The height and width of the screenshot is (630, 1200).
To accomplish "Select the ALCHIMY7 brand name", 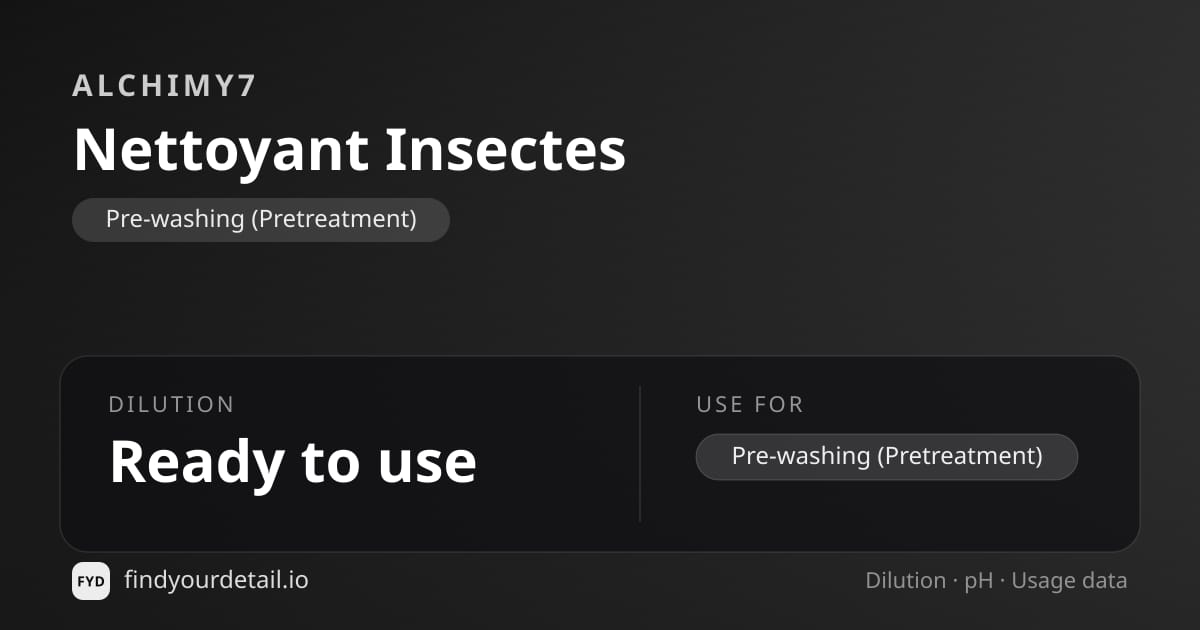I will click(165, 86).
